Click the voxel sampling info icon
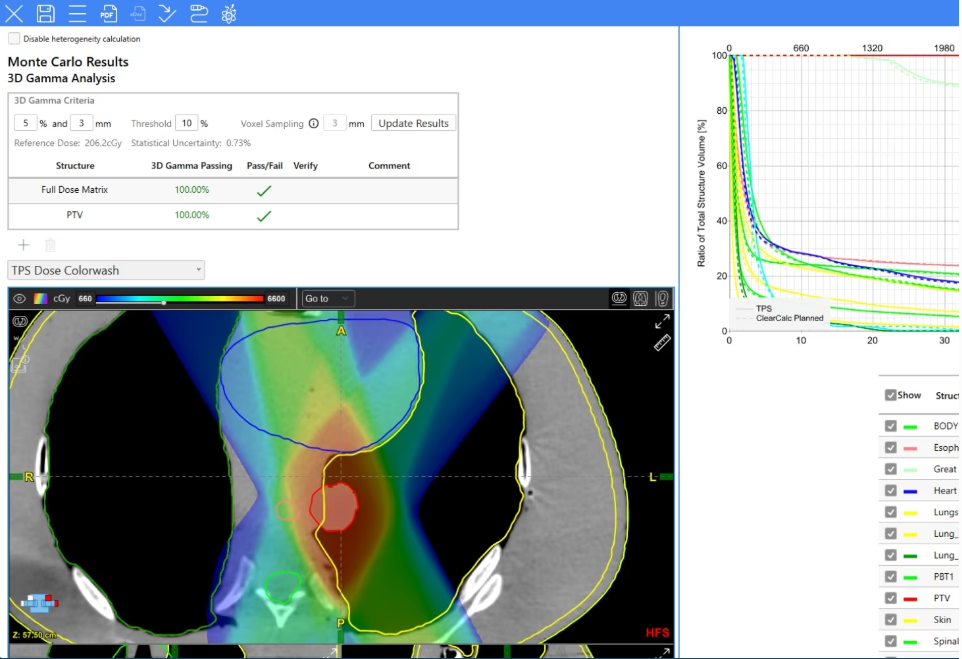The image size is (962, 659). [x=314, y=123]
